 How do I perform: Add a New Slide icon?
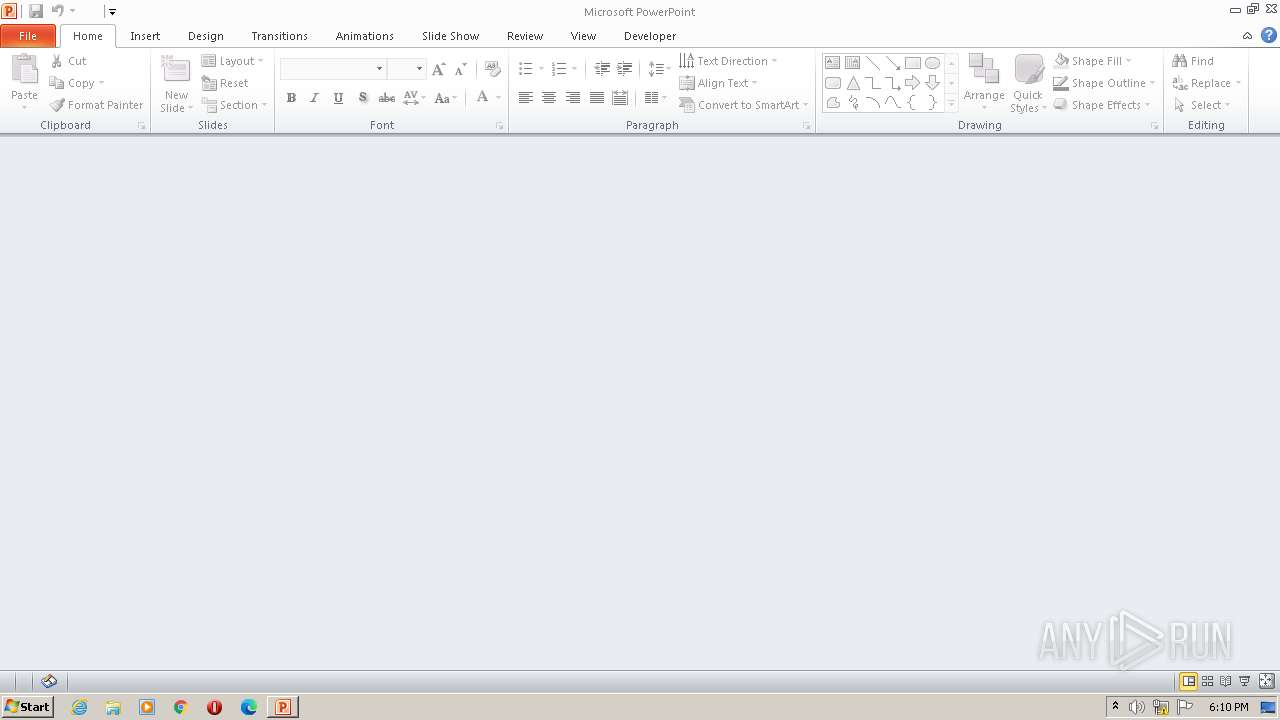176,71
